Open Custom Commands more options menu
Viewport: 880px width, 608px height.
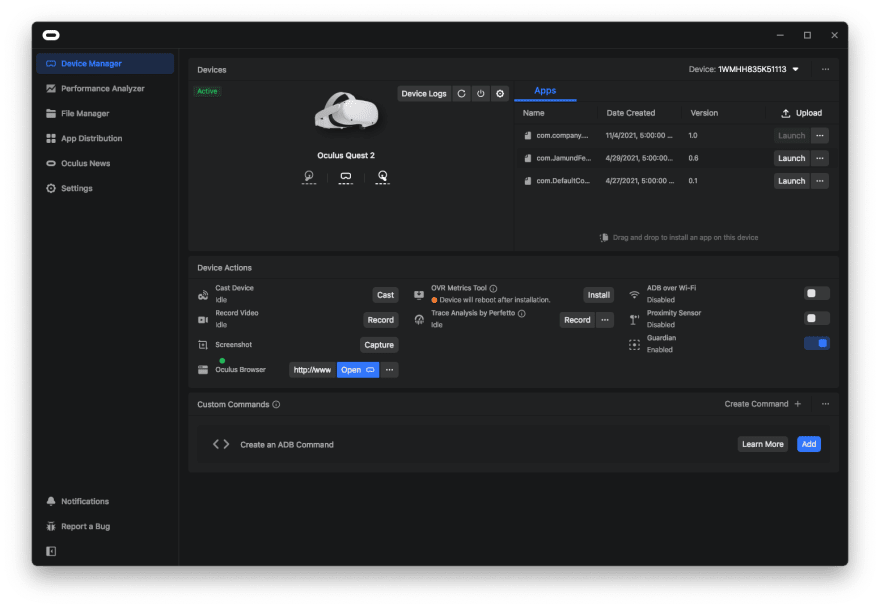[825, 404]
